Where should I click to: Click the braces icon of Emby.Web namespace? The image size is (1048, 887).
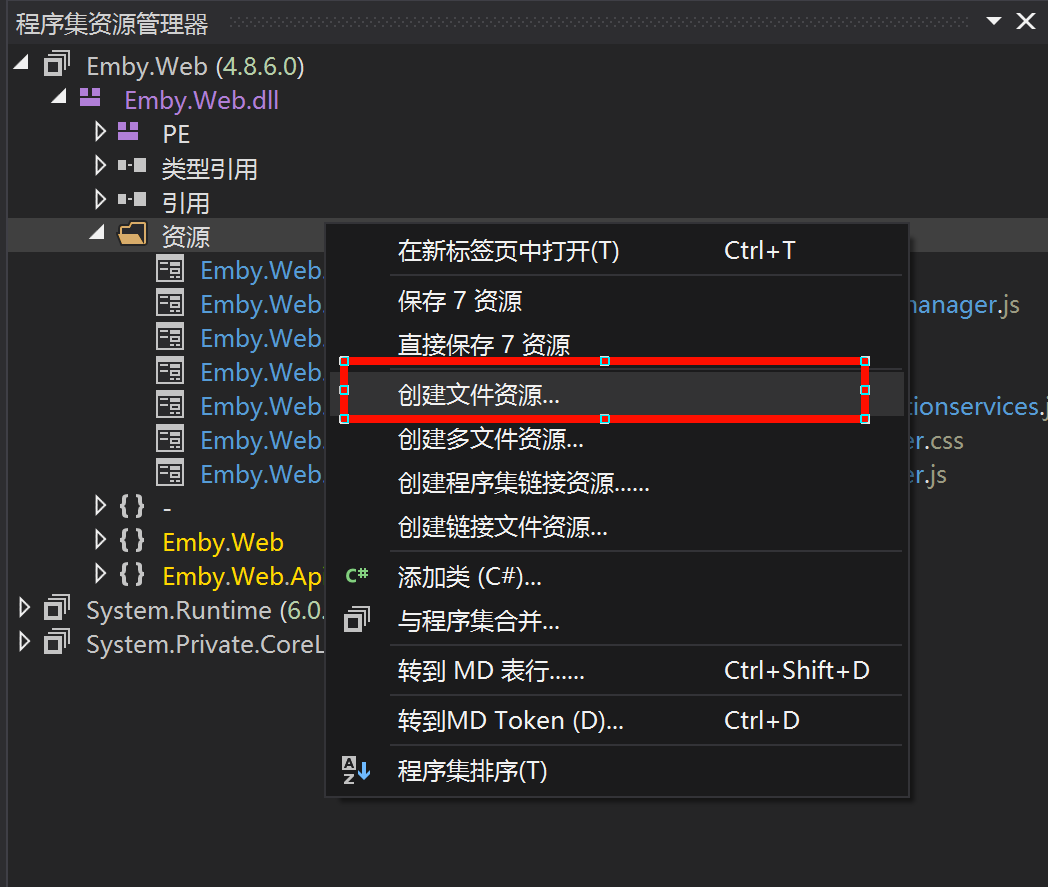[x=131, y=542]
